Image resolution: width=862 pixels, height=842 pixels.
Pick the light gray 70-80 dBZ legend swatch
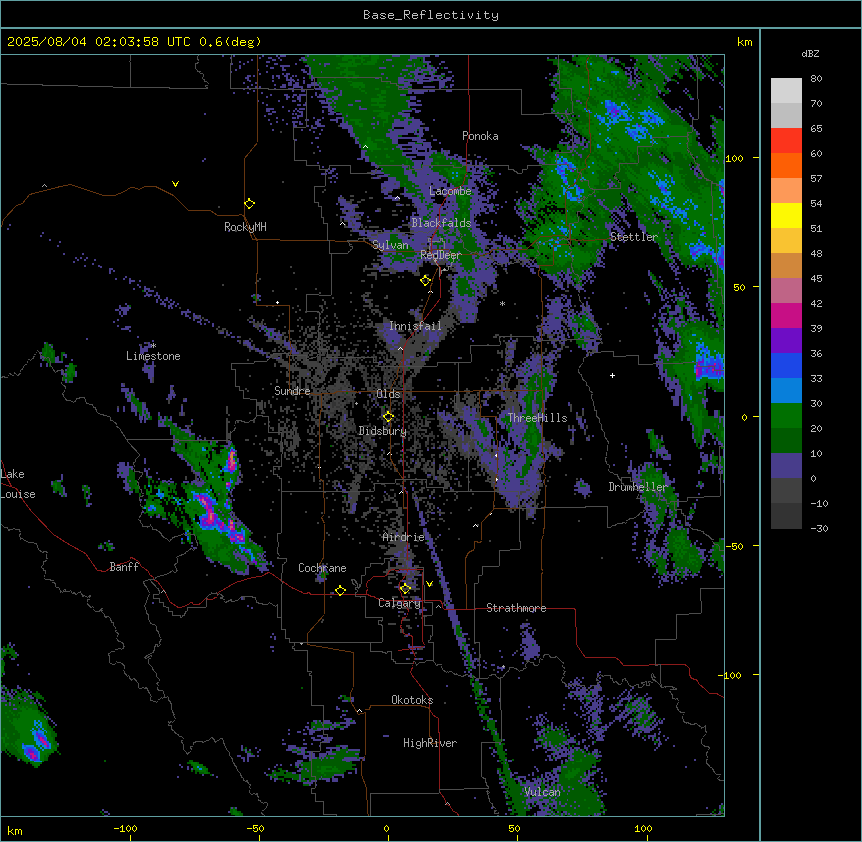point(786,90)
